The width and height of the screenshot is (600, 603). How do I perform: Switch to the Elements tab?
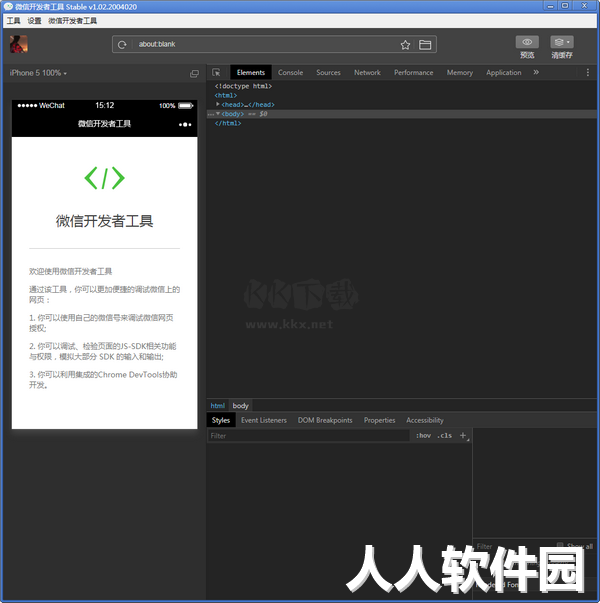pos(251,72)
